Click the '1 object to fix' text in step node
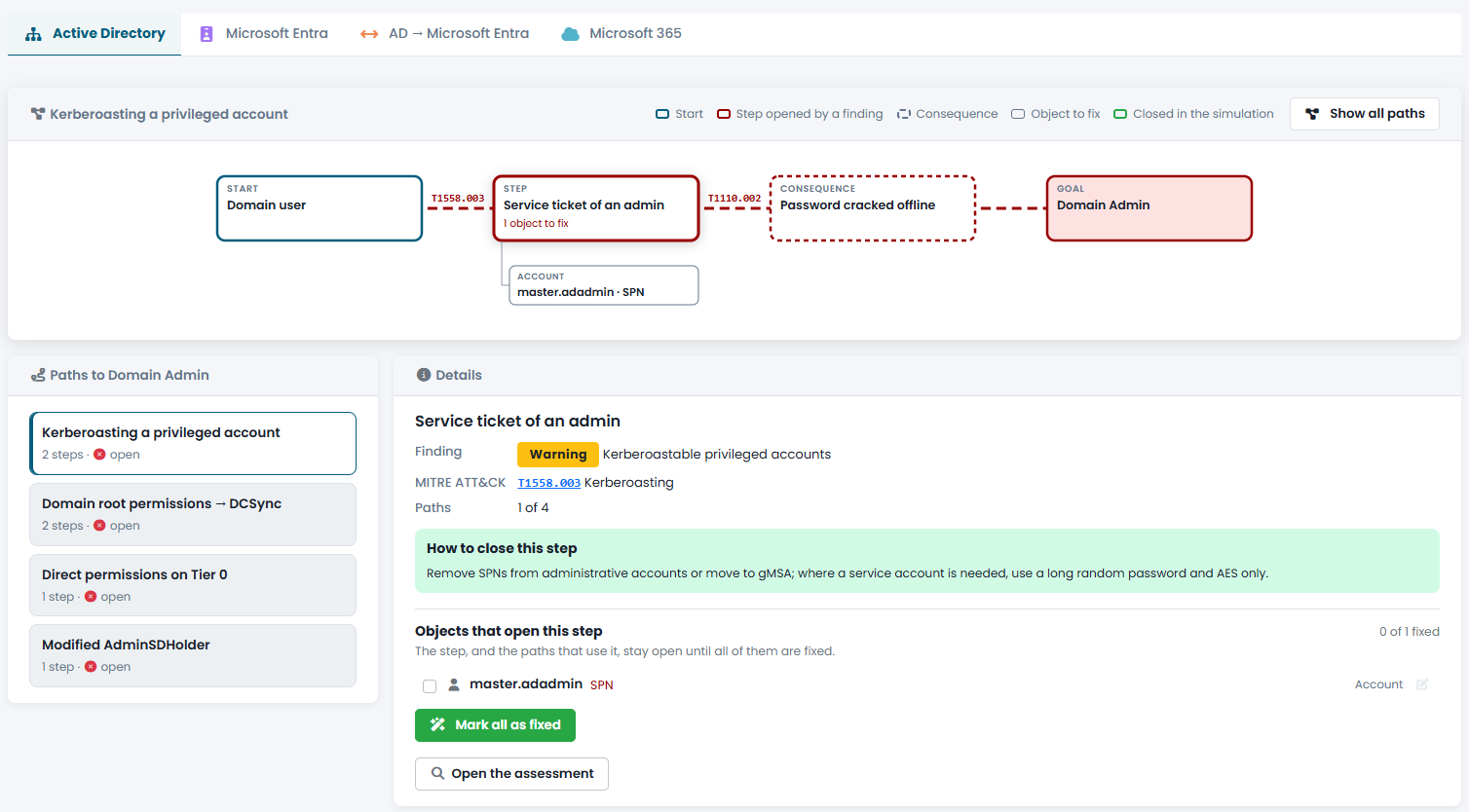The height and width of the screenshot is (812, 1469). point(536,224)
